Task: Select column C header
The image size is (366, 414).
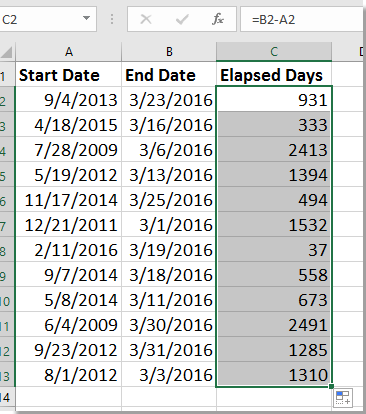Action: [274, 52]
